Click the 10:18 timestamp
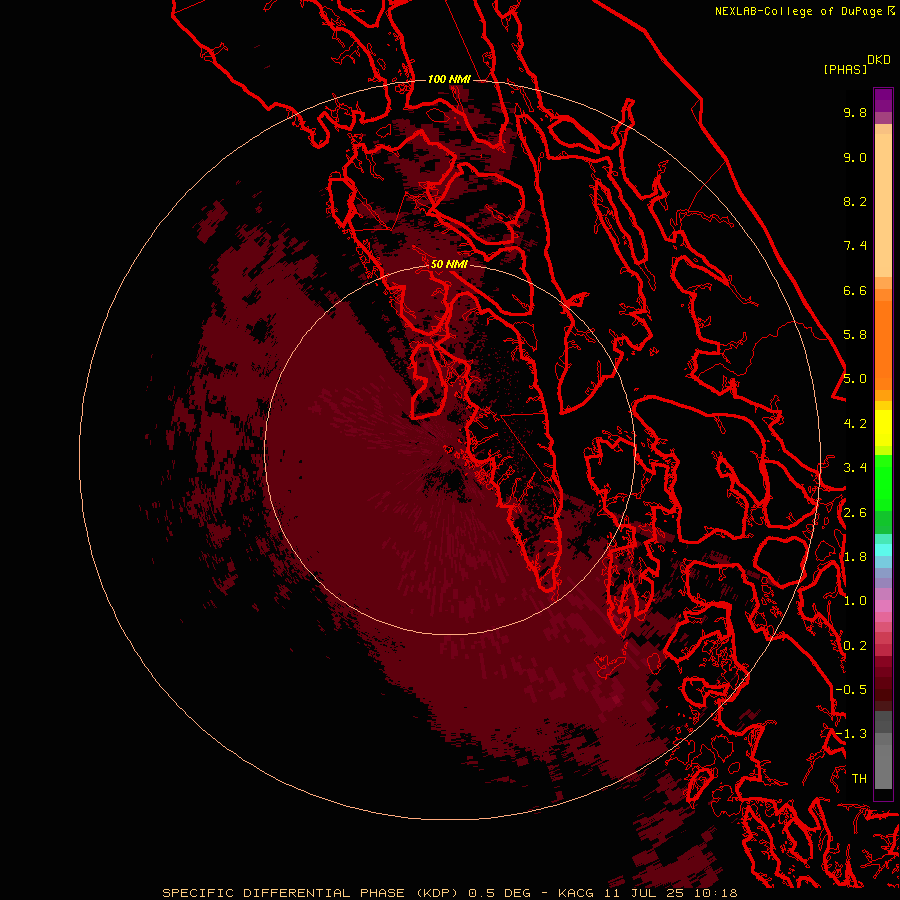Image resolution: width=900 pixels, height=900 pixels. [x=715, y=893]
